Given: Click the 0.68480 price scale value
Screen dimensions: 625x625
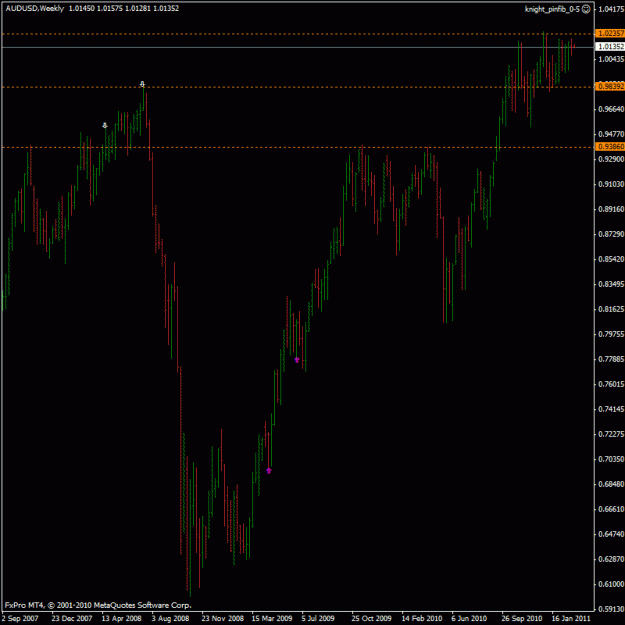Looking at the screenshot, I should [611, 484].
